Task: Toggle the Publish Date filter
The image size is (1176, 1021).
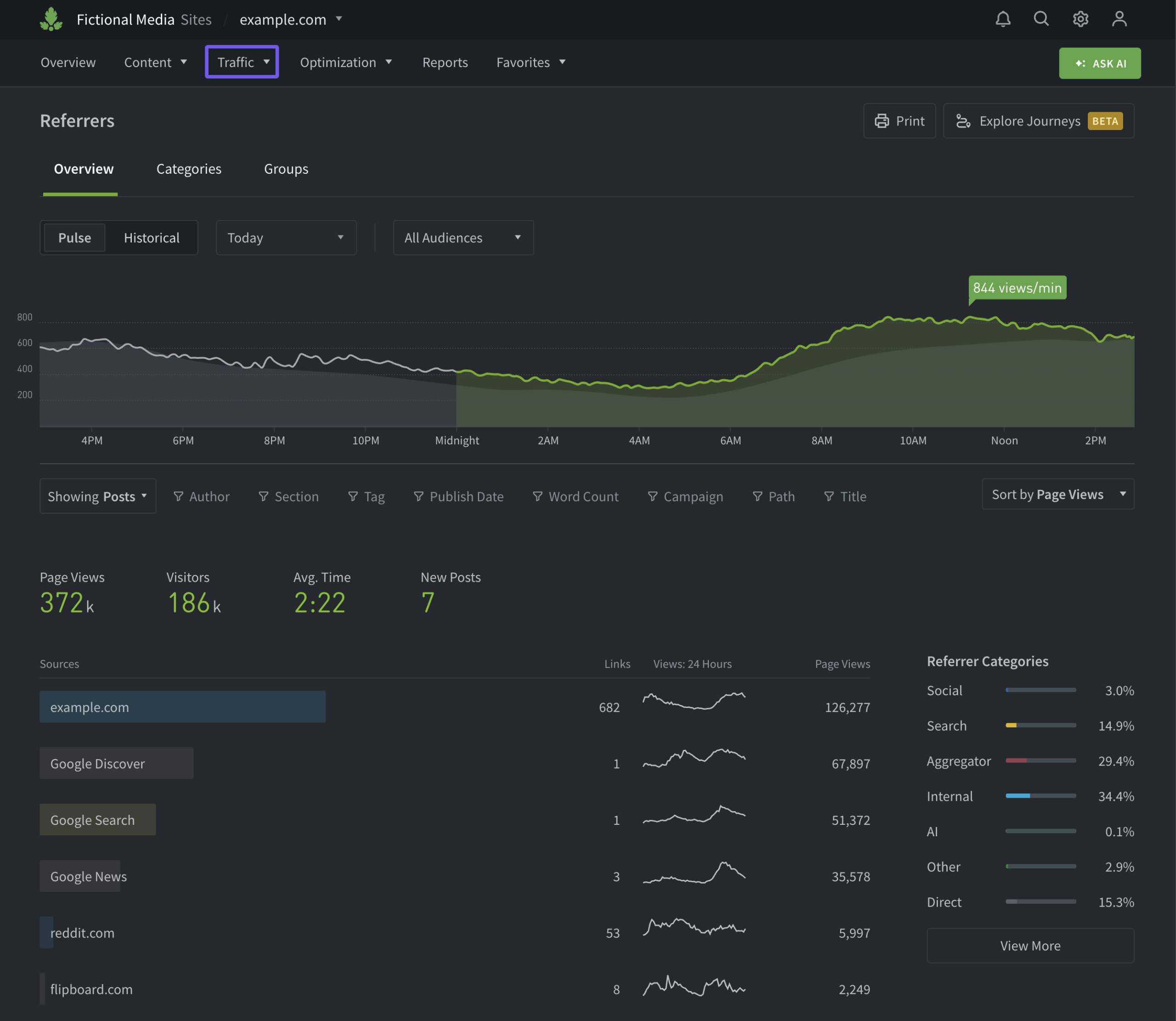Action: click(458, 497)
